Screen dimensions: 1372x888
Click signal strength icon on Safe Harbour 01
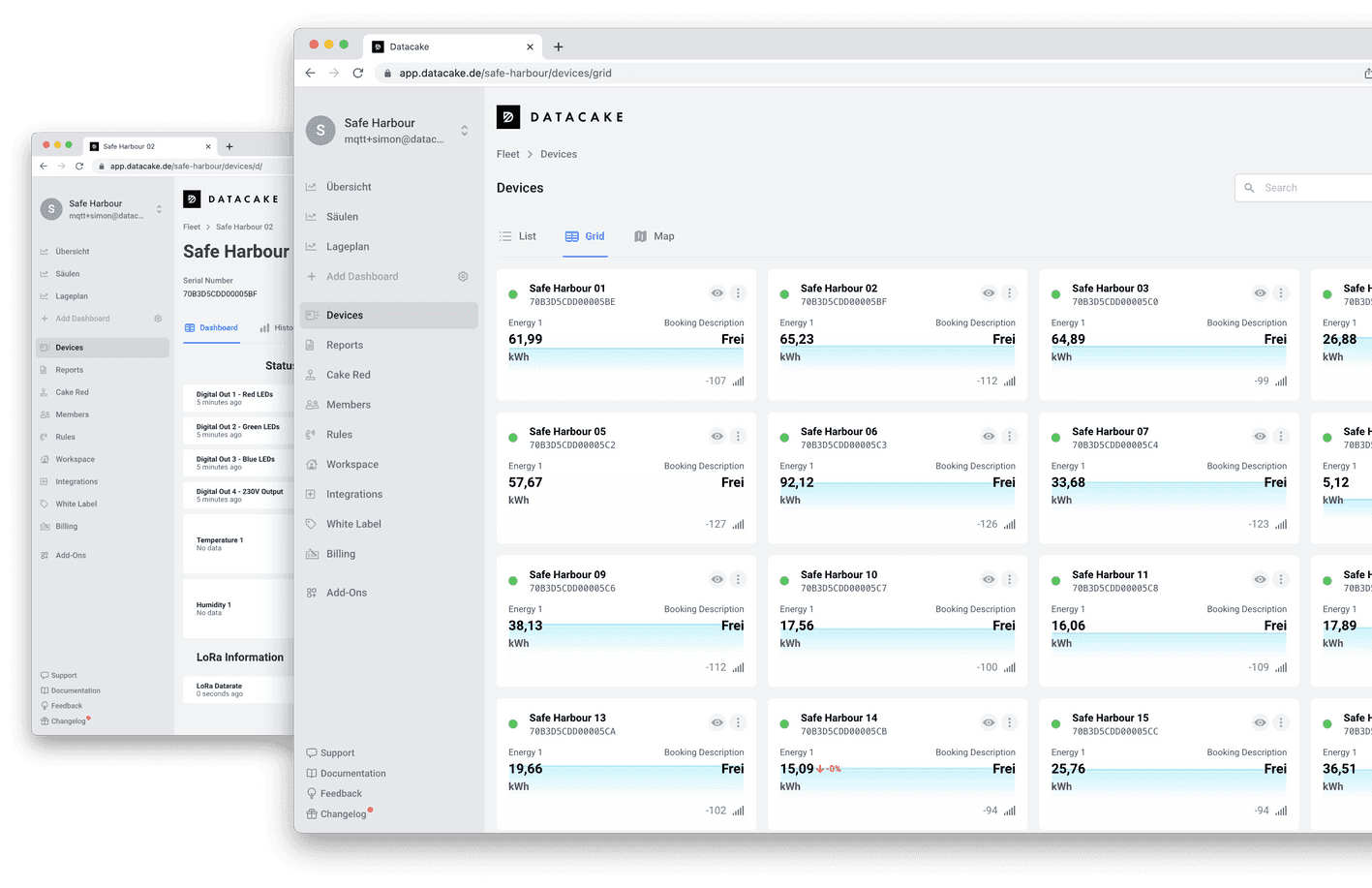point(738,382)
